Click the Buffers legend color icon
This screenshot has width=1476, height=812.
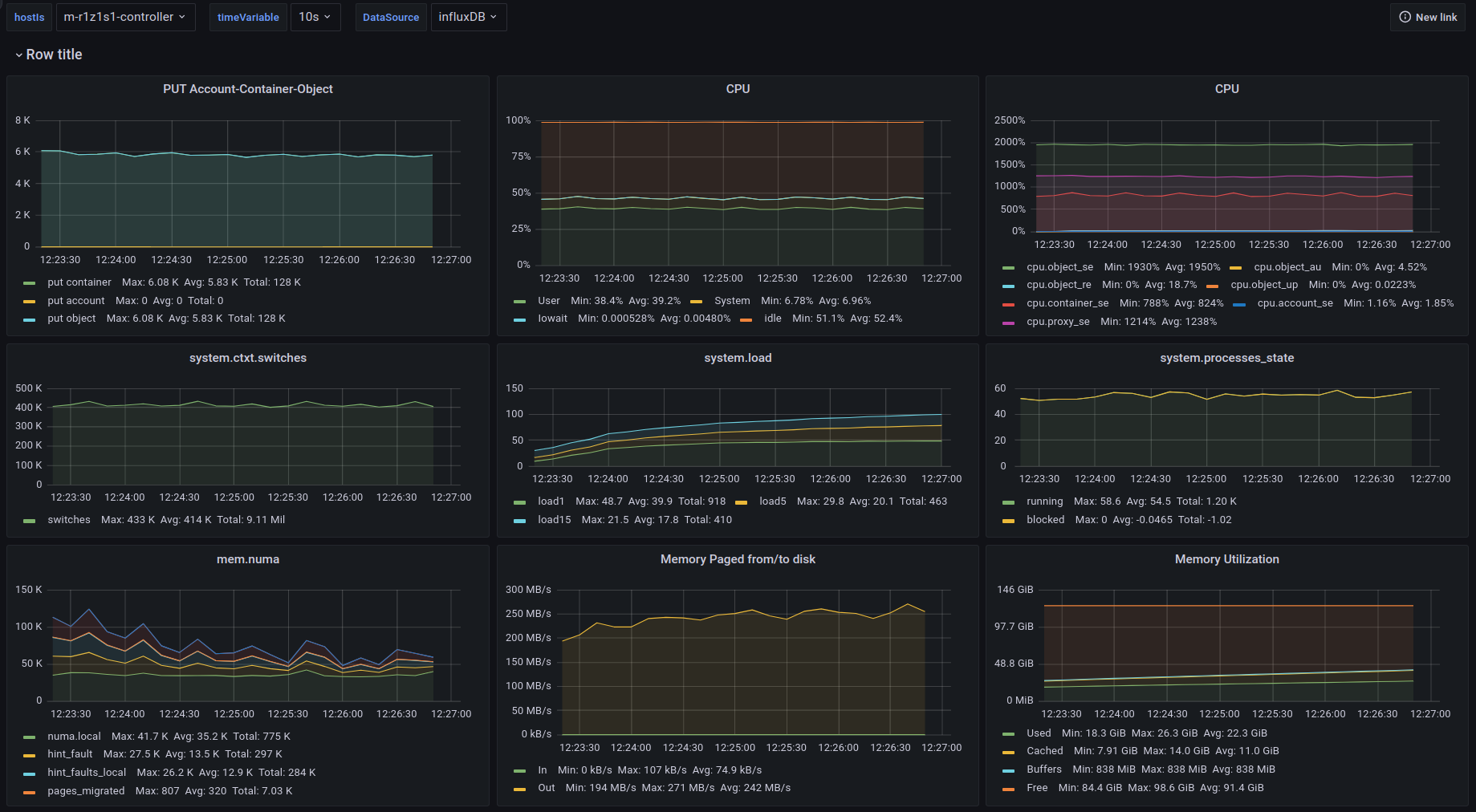click(1009, 770)
